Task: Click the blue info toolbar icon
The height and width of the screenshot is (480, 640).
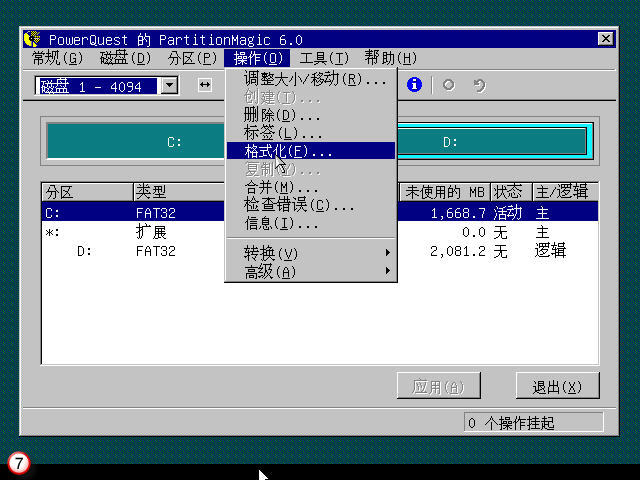Action: point(414,84)
